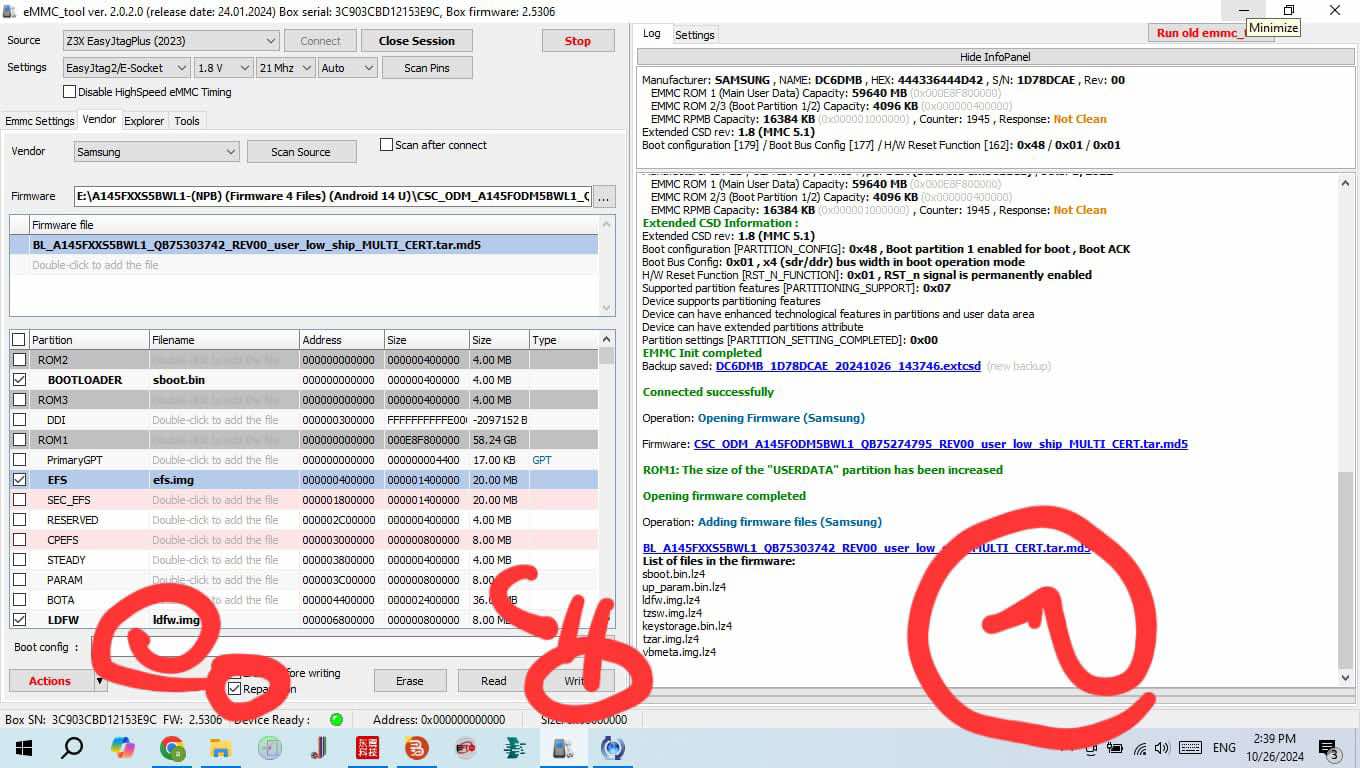Open Google Chrome from the taskbar
This screenshot has height=768, width=1360.
(x=172, y=748)
